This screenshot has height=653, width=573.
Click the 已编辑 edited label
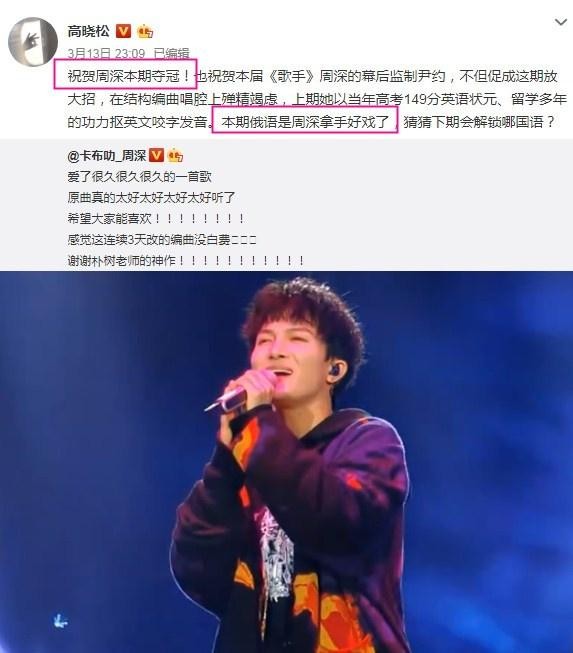[172, 53]
